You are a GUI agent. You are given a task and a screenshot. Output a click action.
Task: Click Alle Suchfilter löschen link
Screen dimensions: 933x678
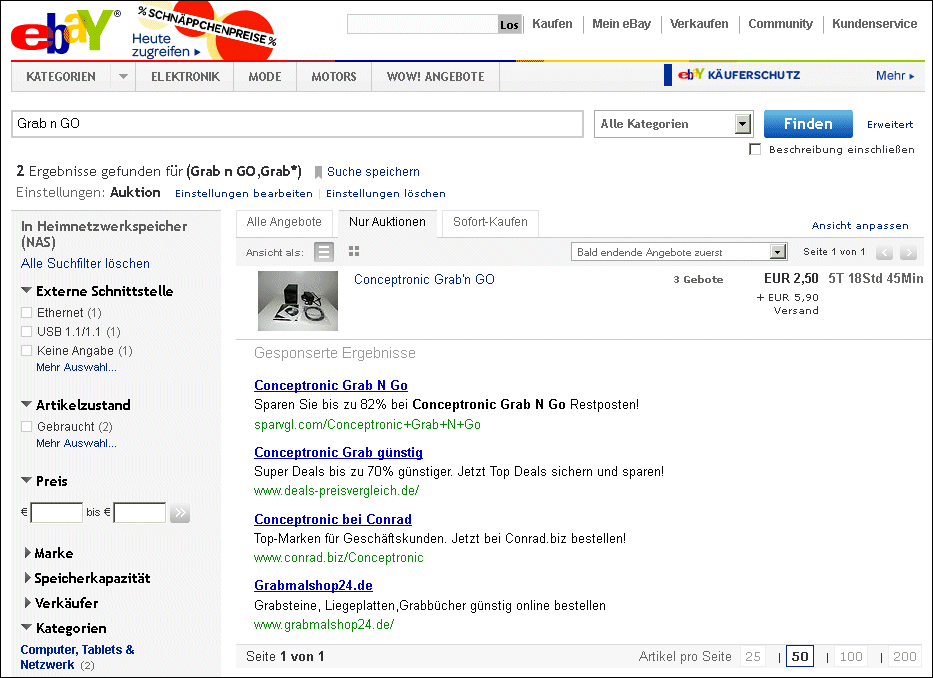click(85, 264)
